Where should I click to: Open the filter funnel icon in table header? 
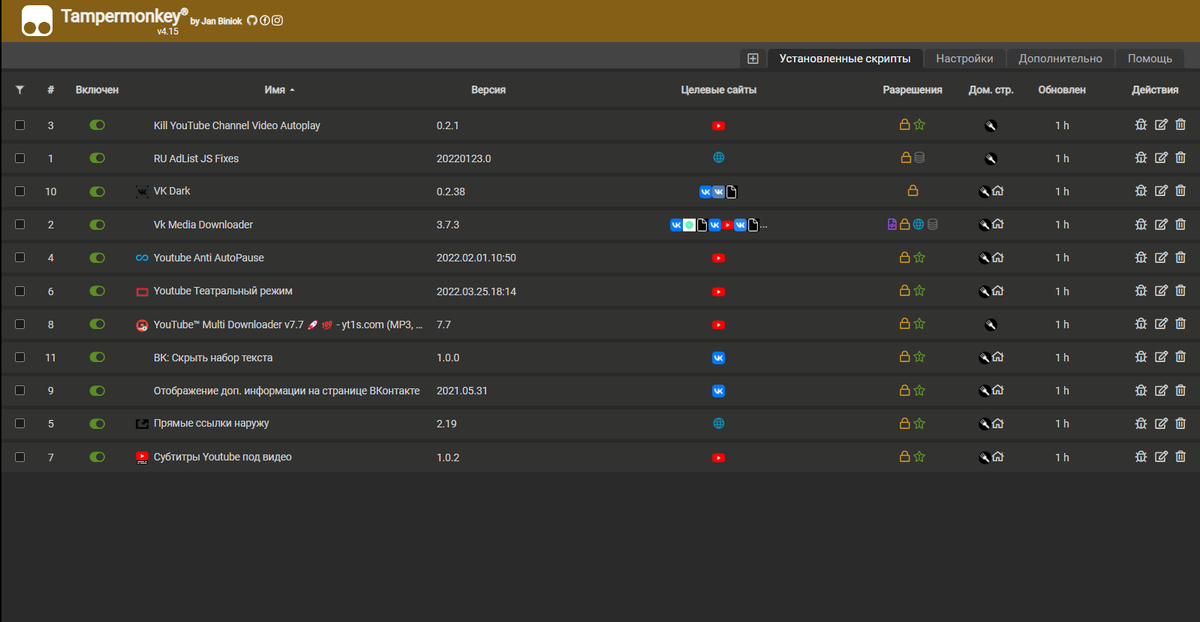(x=20, y=90)
